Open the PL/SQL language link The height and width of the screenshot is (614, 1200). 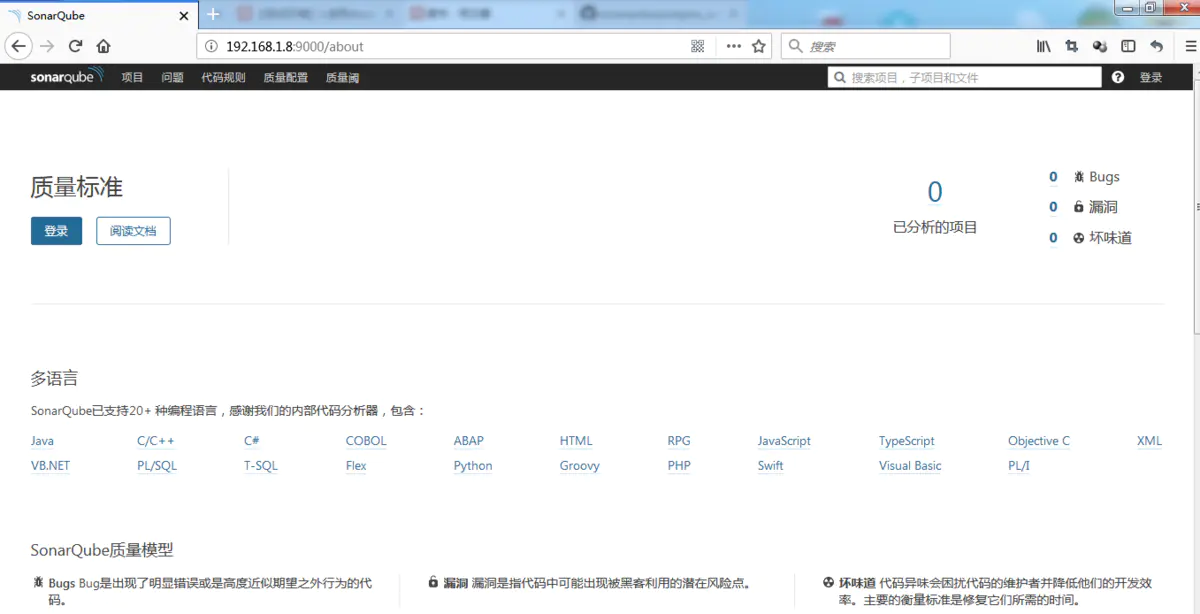click(157, 466)
